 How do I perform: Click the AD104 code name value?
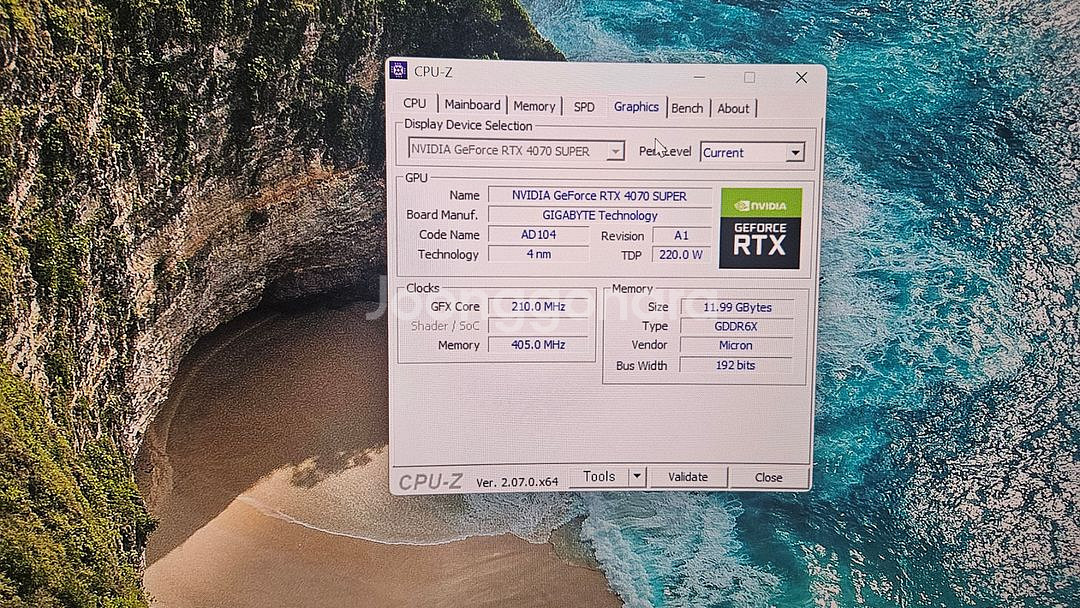click(x=539, y=235)
